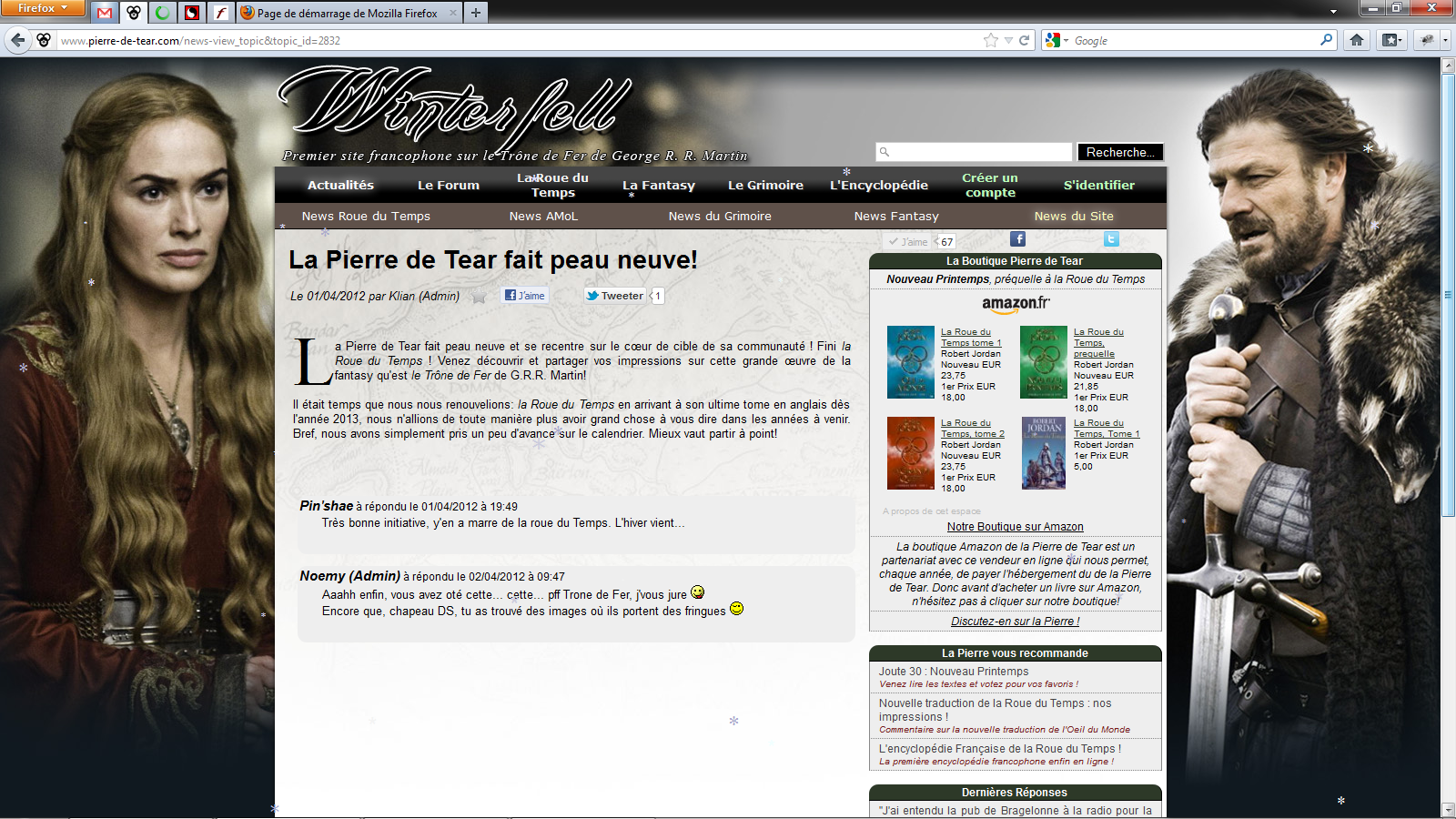Open the green prequelle book cover
Image resolution: width=1456 pixels, height=819 pixels.
[x=1044, y=362]
